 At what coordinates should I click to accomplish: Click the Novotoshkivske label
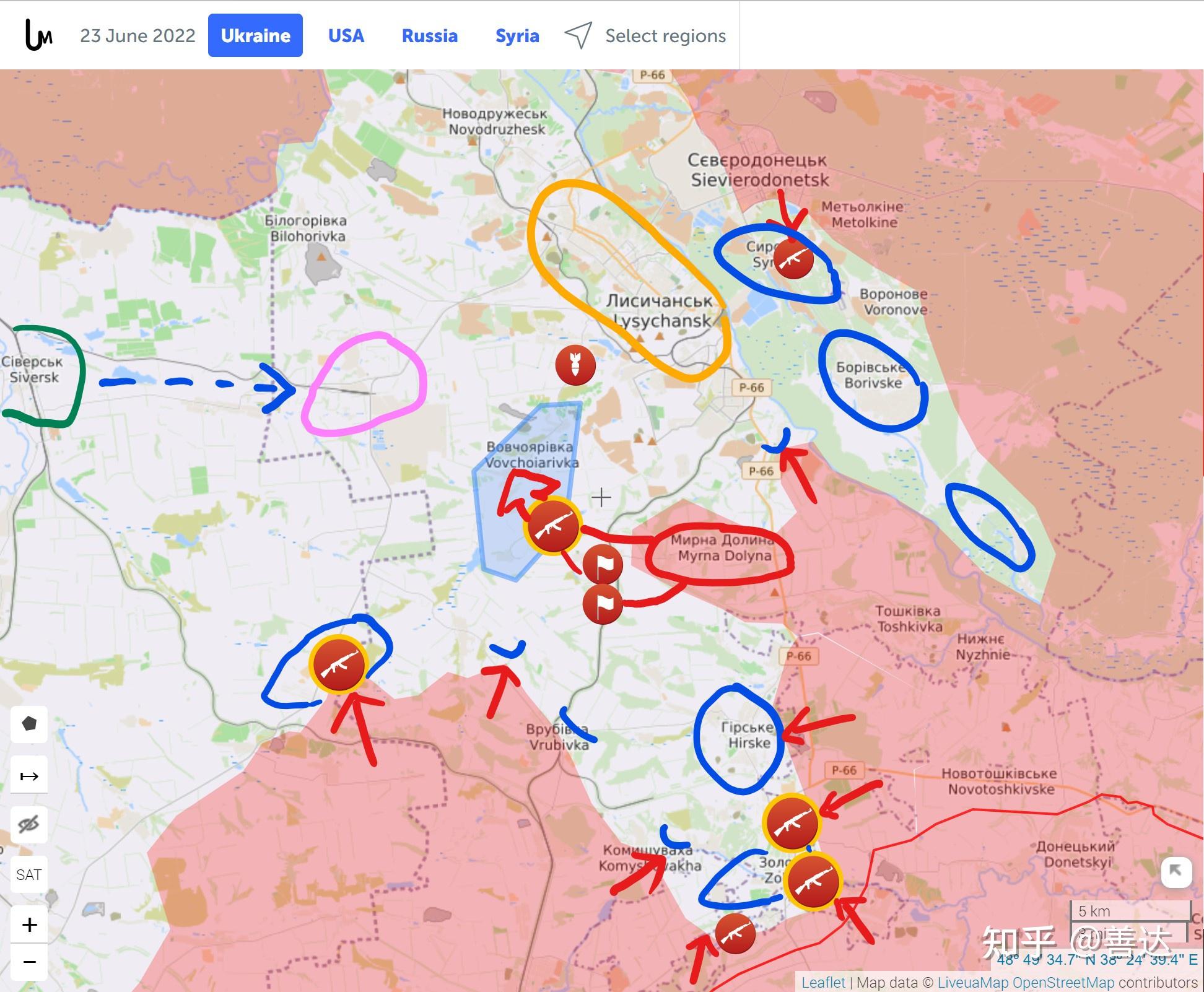pos(1000,781)
